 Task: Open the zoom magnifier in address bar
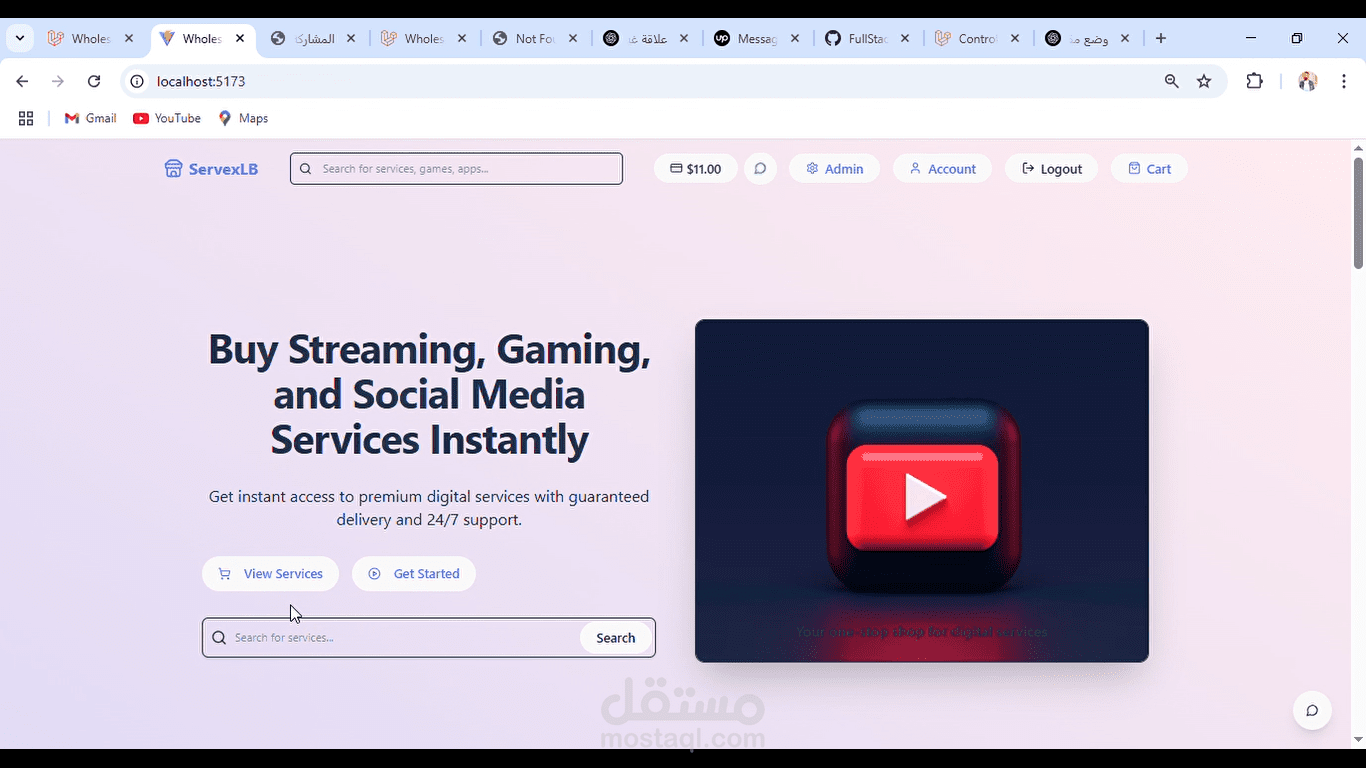1172,81
